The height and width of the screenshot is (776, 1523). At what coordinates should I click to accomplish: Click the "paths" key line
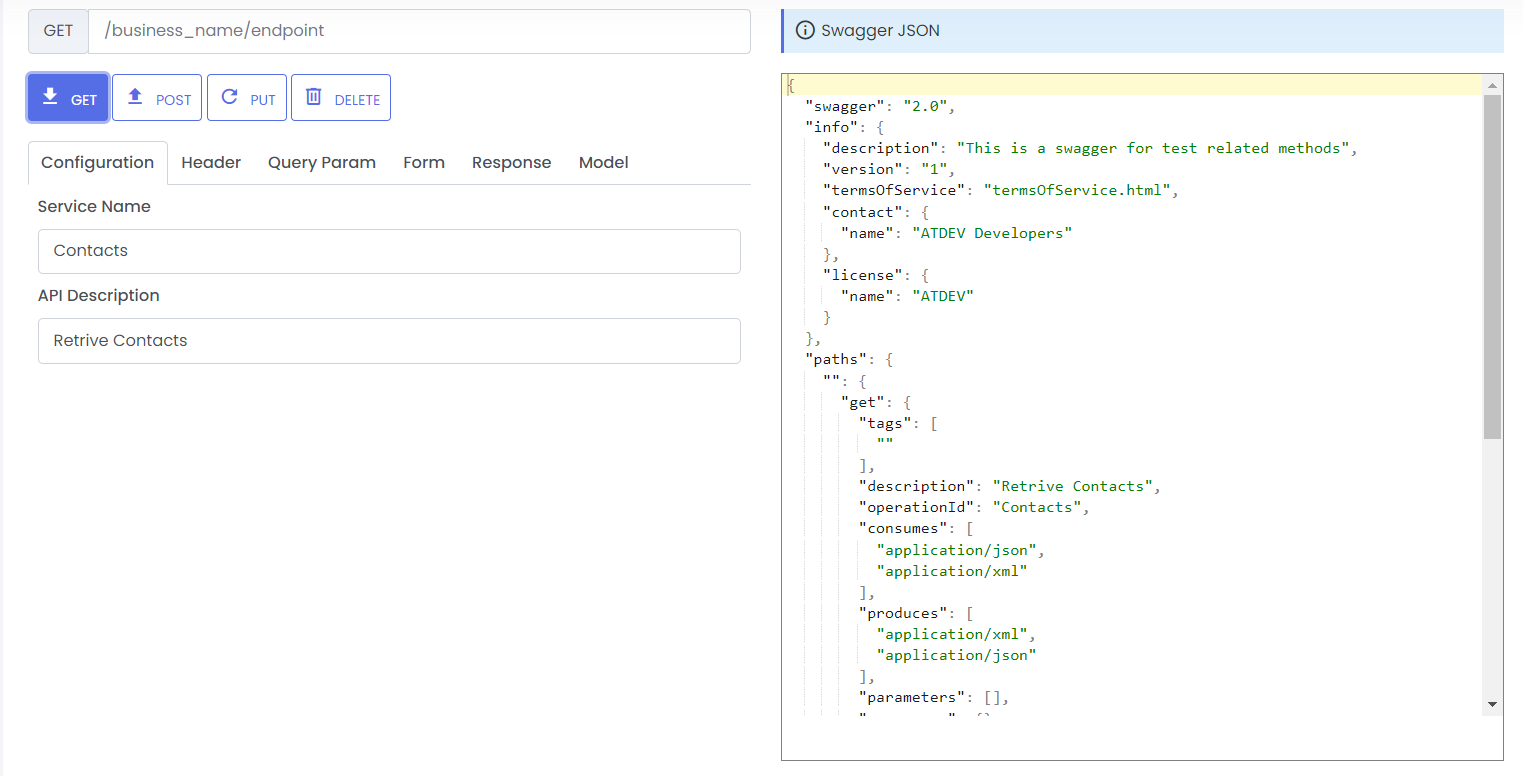849,360
